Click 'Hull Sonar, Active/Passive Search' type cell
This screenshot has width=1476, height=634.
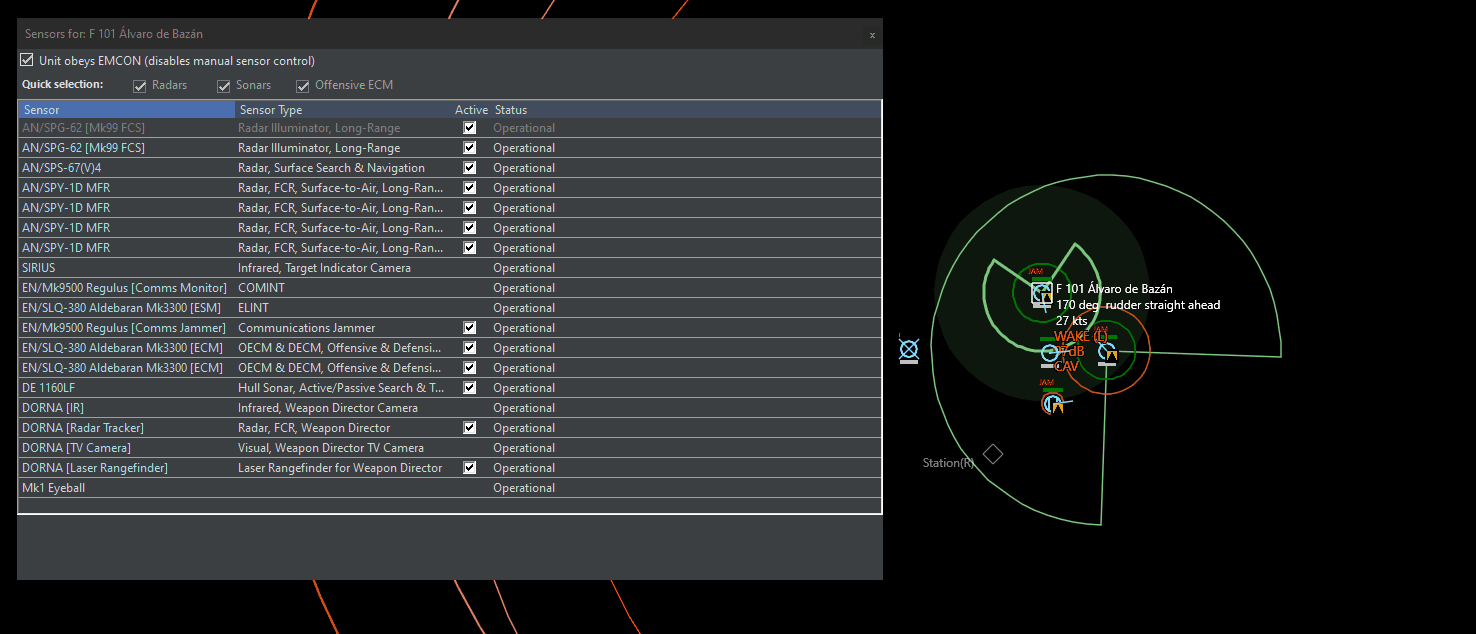coord(341,388)
